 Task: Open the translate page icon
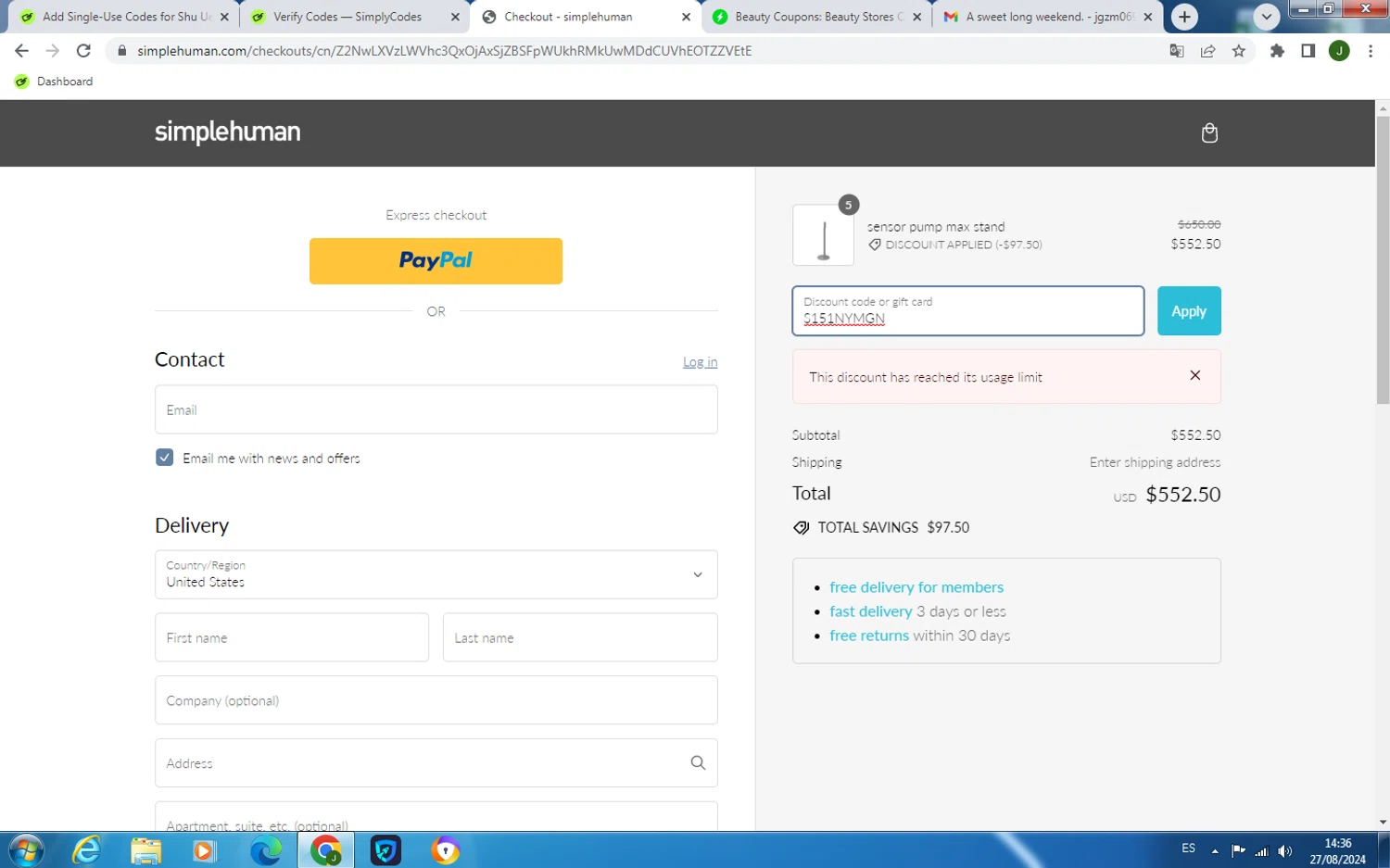coord(1177,51)
